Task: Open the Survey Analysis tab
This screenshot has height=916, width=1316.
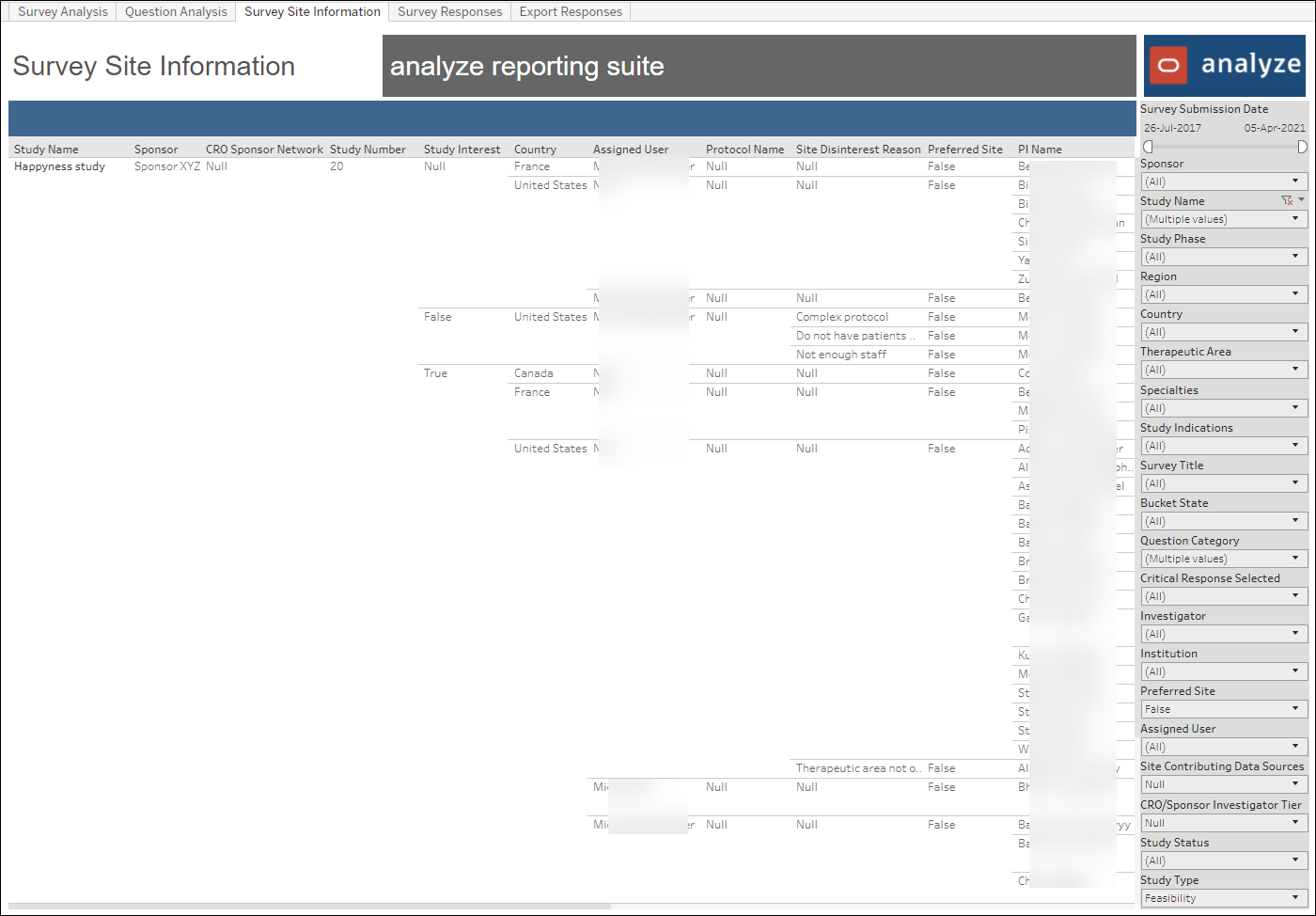Action: click(63, 11)
